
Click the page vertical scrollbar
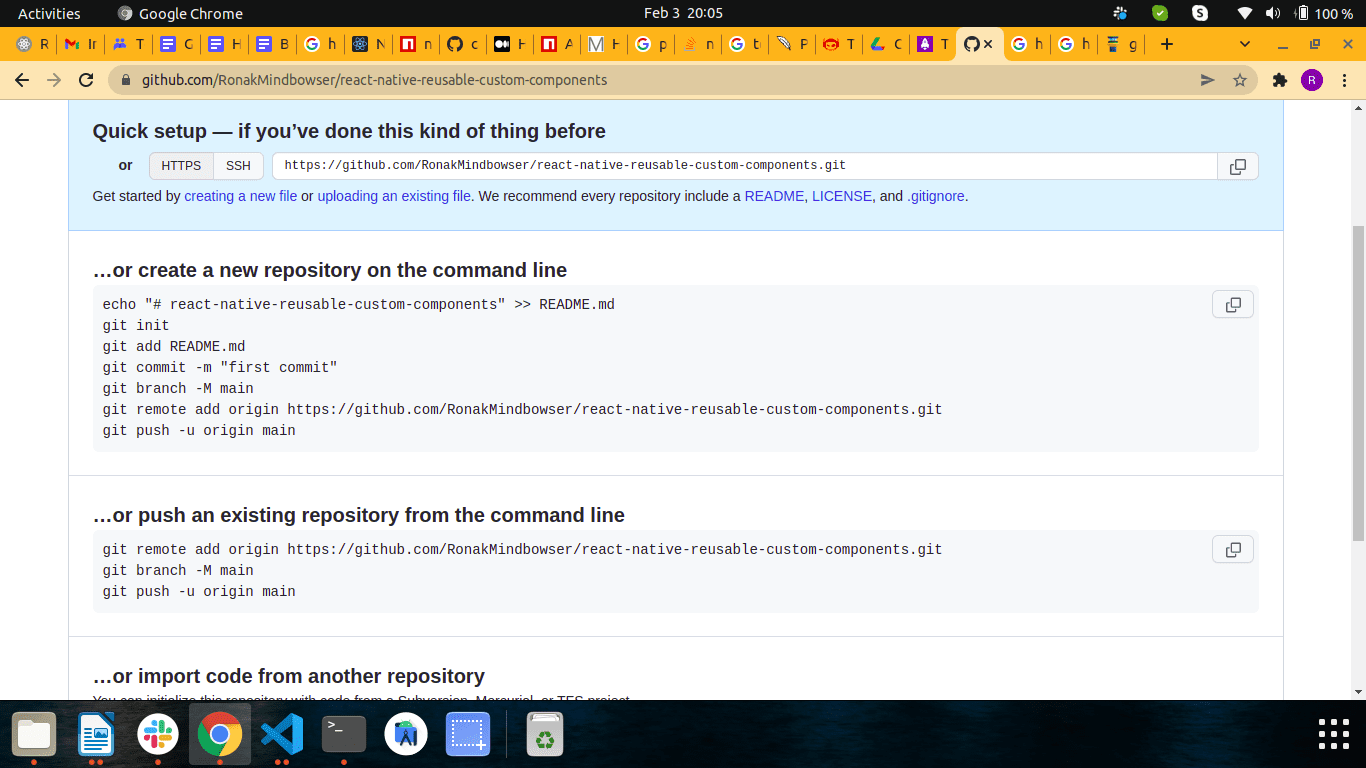click(1357, 380)
